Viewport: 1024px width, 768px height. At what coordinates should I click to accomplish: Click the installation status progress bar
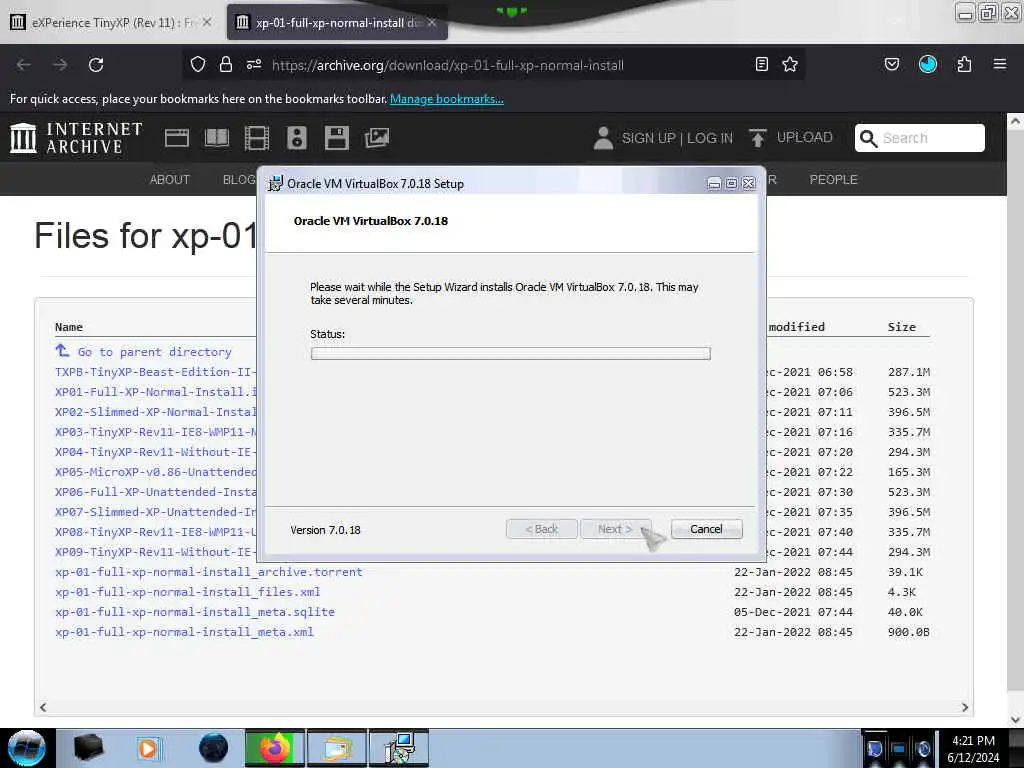511,353
